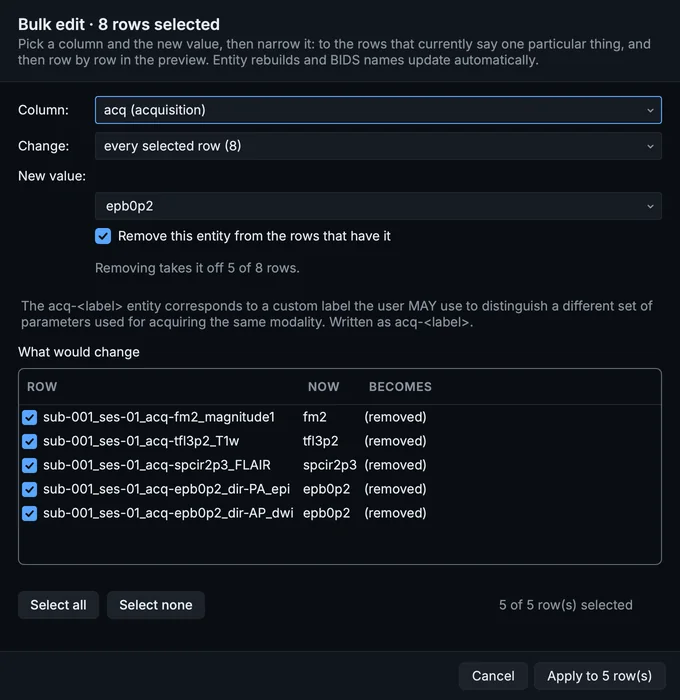Image resolution: width=680 pixels, height=700 pixels.
Task: Uncheck Remove this entity from the rows
Action: (103, 236)
